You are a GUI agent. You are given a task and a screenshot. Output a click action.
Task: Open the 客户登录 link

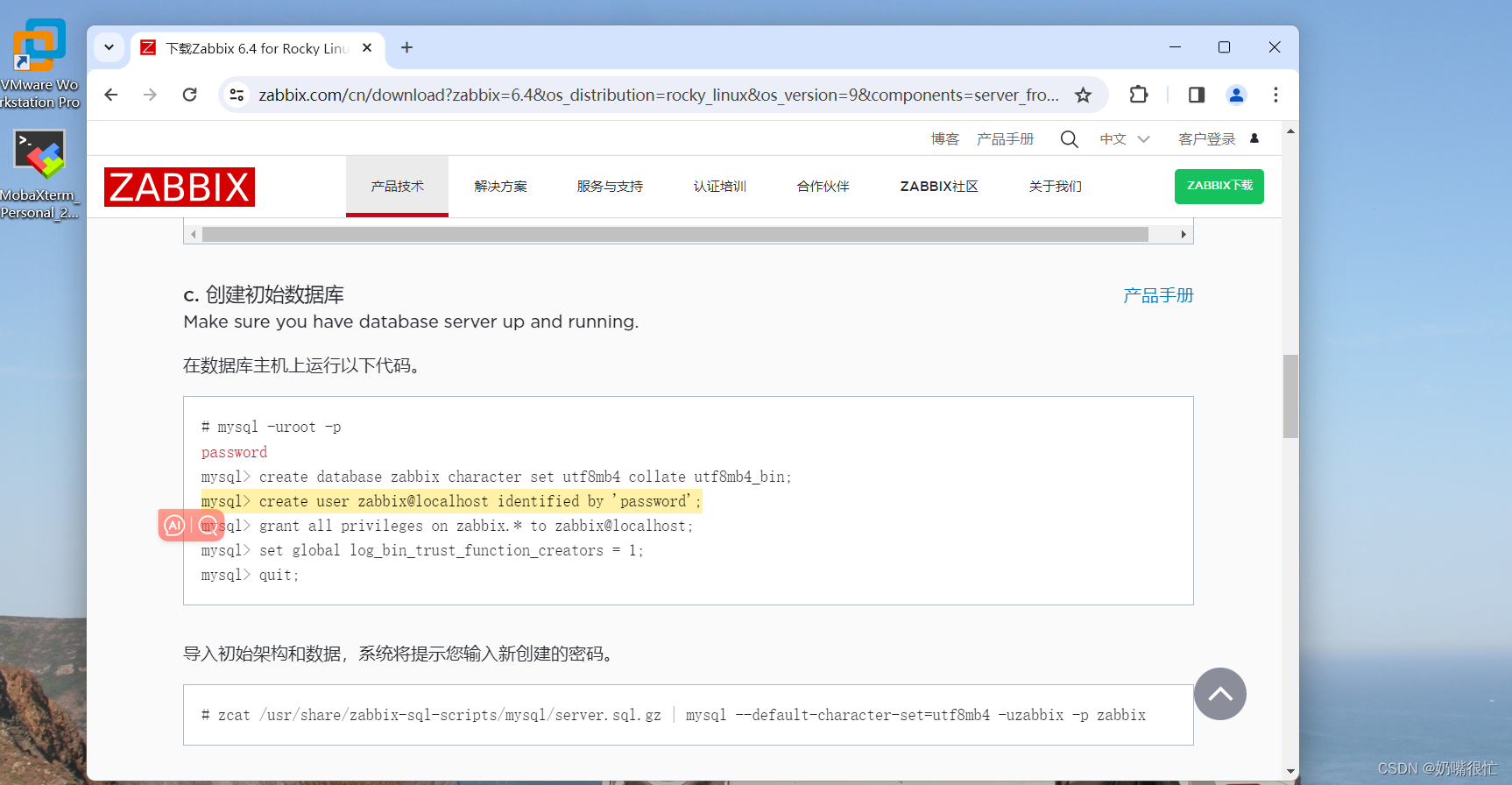(1206, 139)
